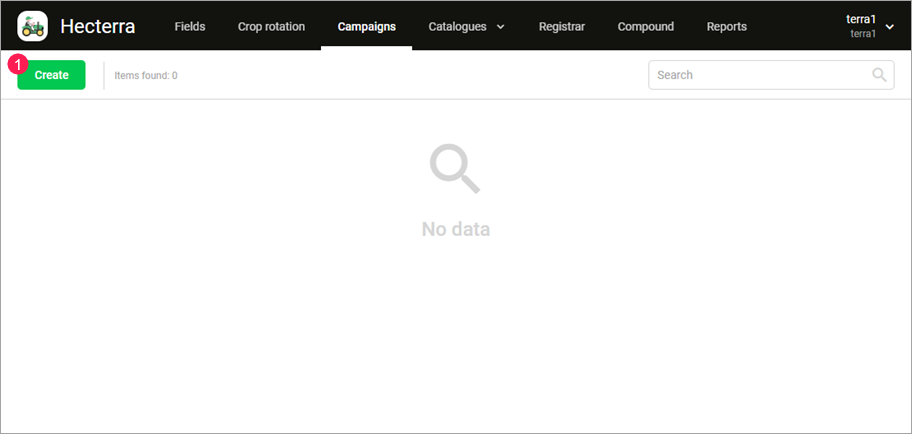
Task: Expand the Catalogues dropdown arrow
Action: point(501,27)
